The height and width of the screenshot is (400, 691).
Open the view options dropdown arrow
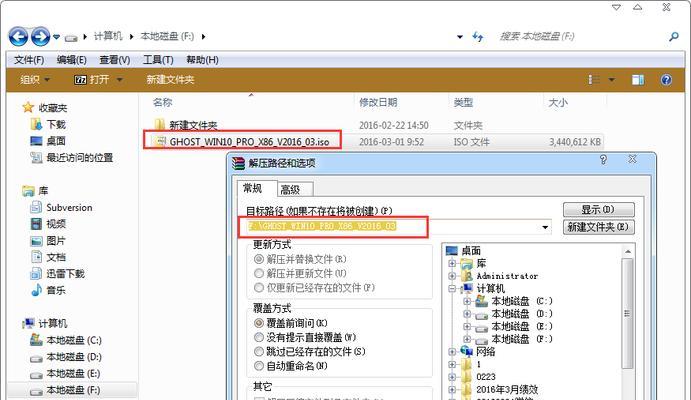(612, 80)
